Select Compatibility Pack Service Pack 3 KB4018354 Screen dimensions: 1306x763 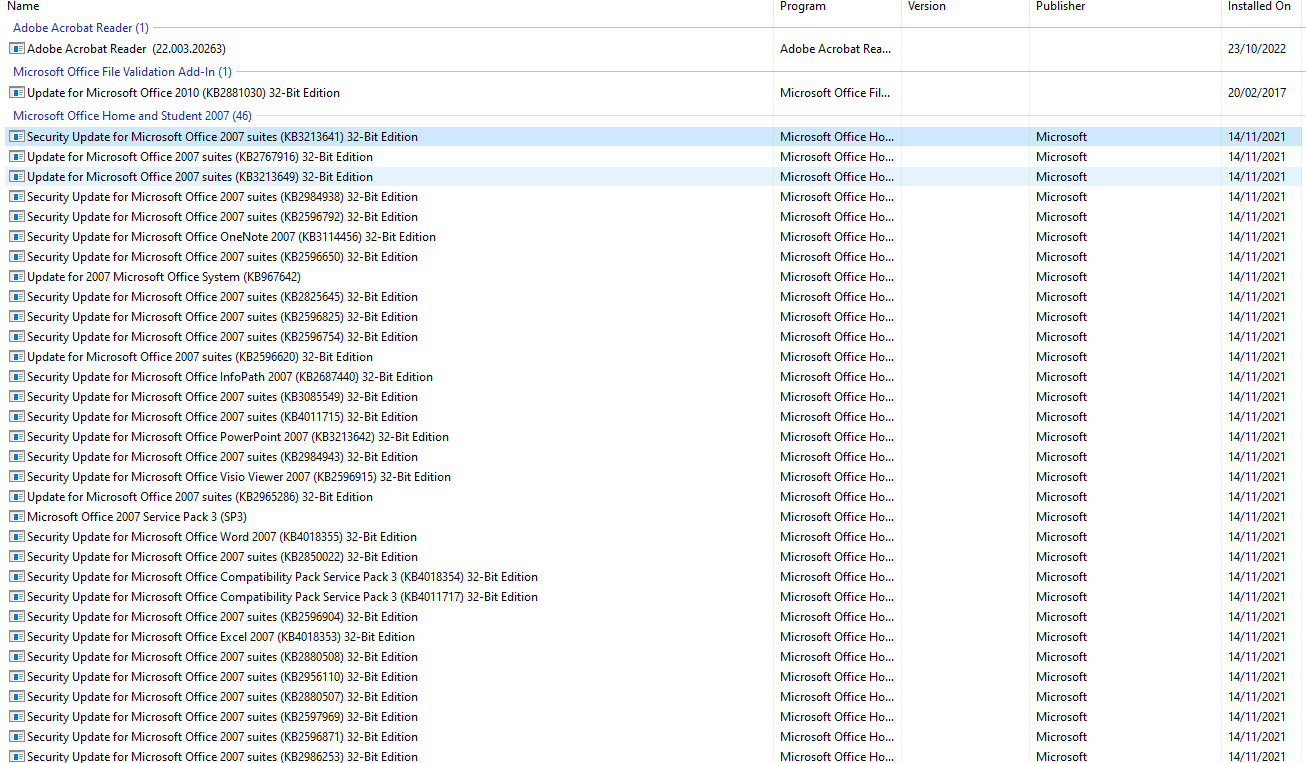(654, 576)
